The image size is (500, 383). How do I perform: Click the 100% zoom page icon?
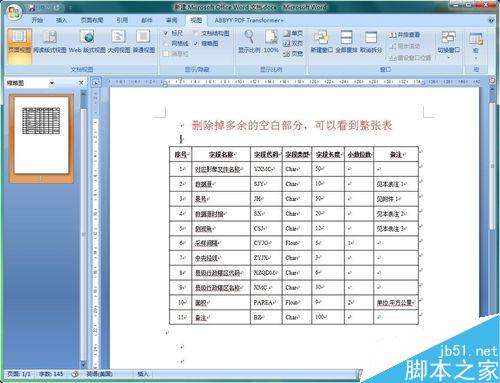[271, 41]
